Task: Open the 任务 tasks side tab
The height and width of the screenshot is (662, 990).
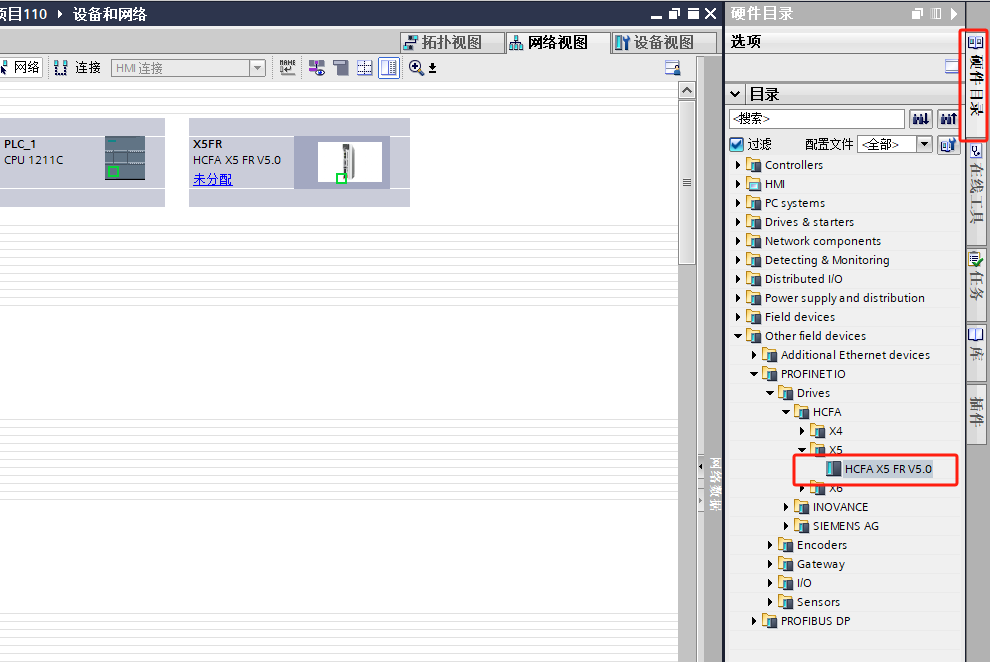Action: 976,284
